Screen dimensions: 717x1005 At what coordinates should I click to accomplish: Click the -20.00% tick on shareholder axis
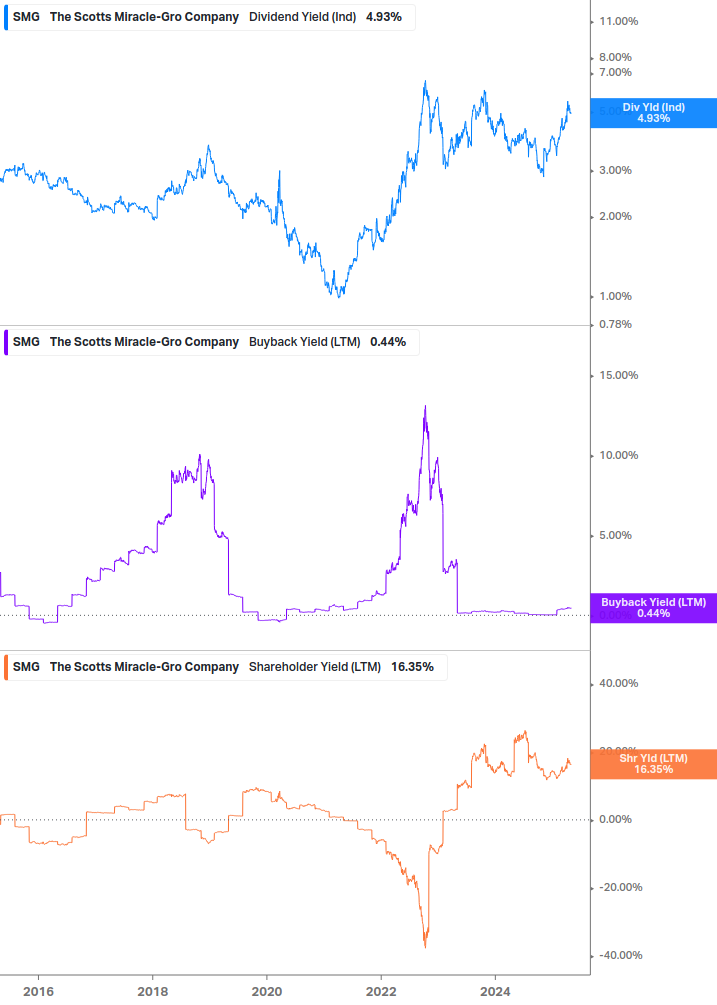point(620,888)
